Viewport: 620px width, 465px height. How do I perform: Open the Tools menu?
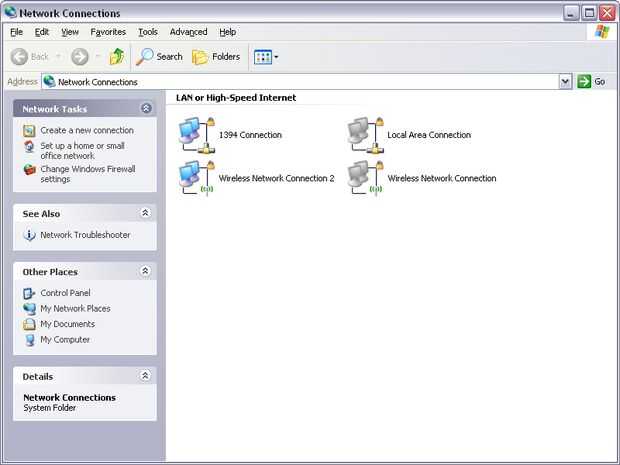[148, 32]
